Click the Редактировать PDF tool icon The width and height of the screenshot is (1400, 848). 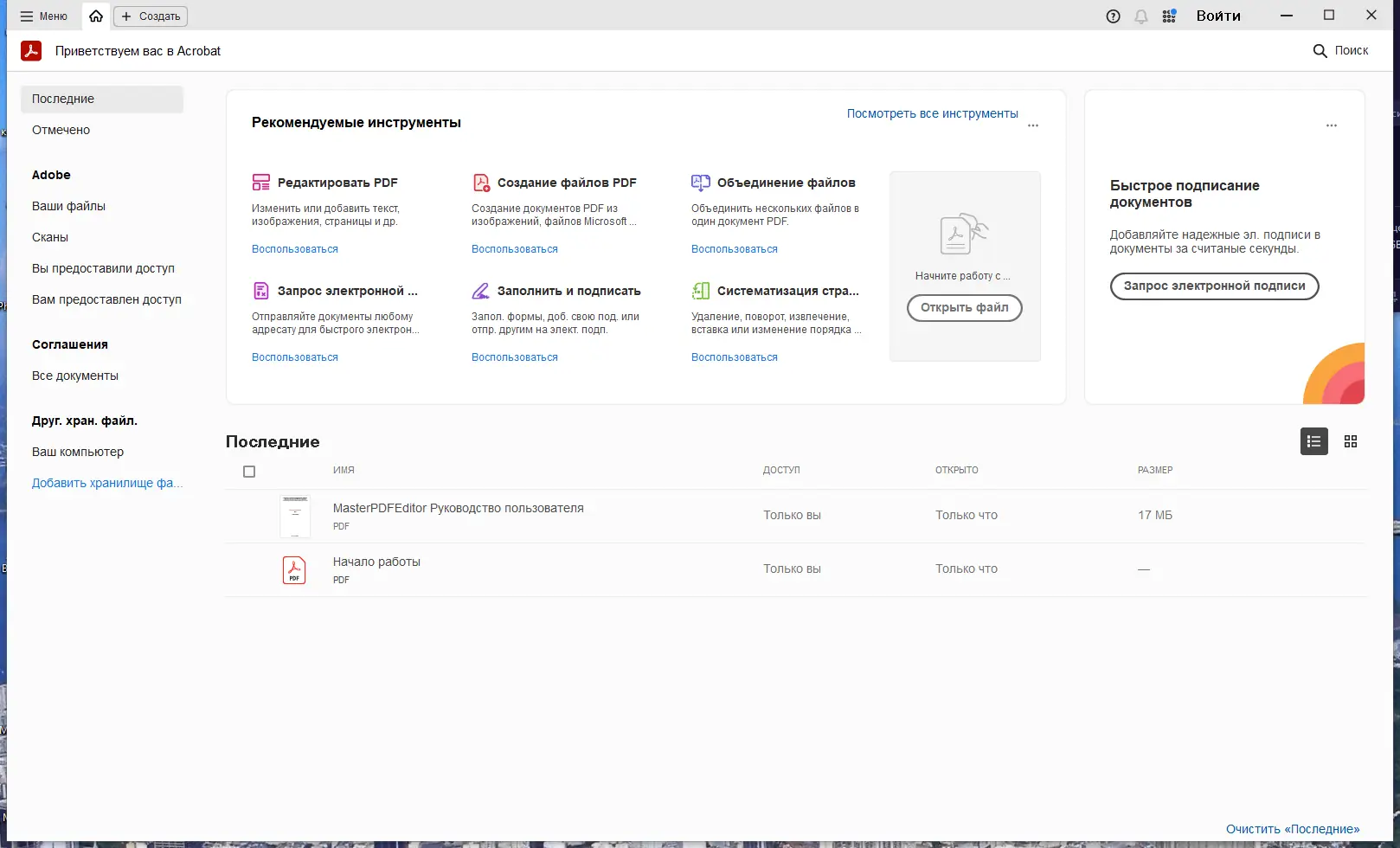coord(261,183)
